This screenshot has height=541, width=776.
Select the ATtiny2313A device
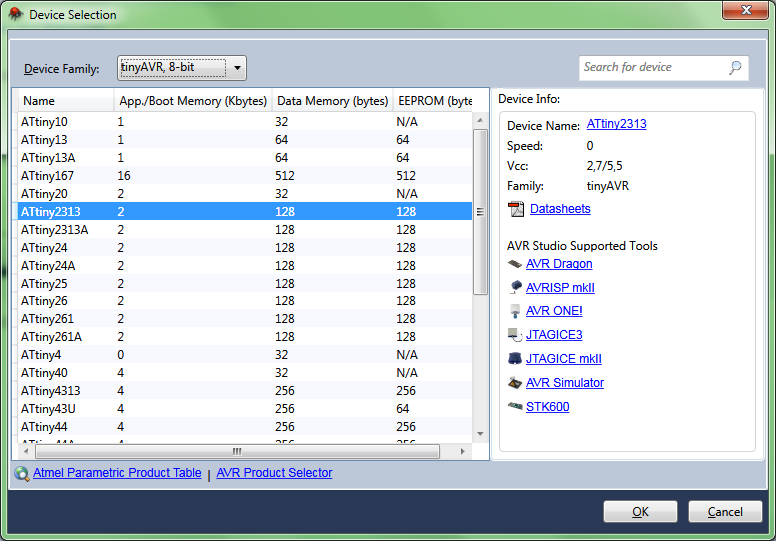coord(245,230)
